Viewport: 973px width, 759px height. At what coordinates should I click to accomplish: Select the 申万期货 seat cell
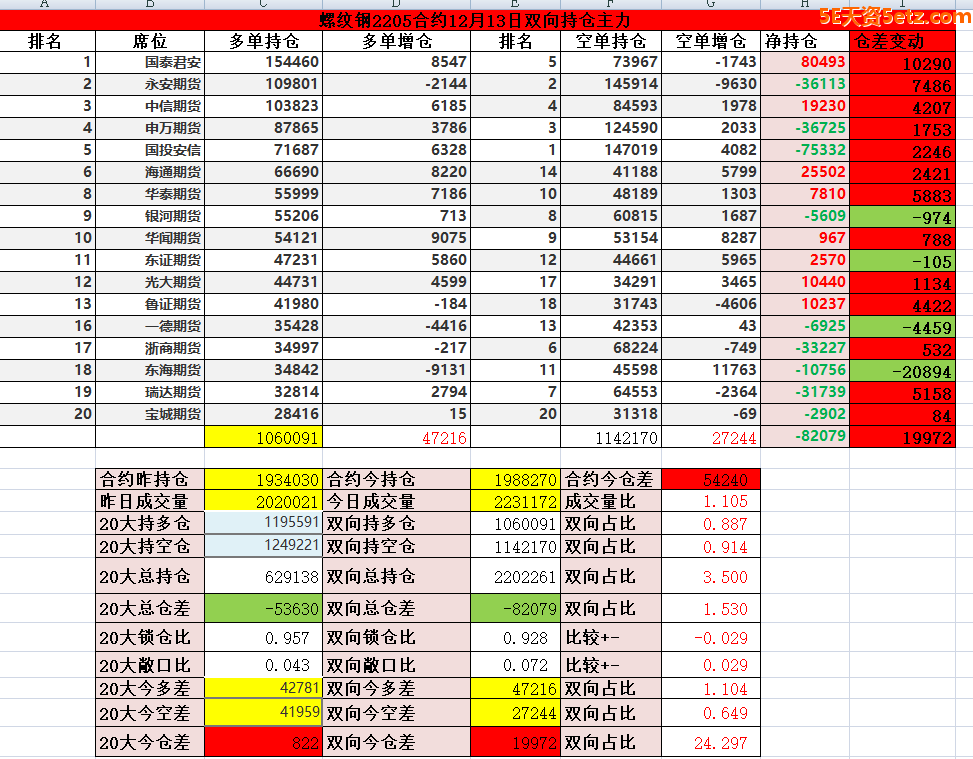[150, 128]
